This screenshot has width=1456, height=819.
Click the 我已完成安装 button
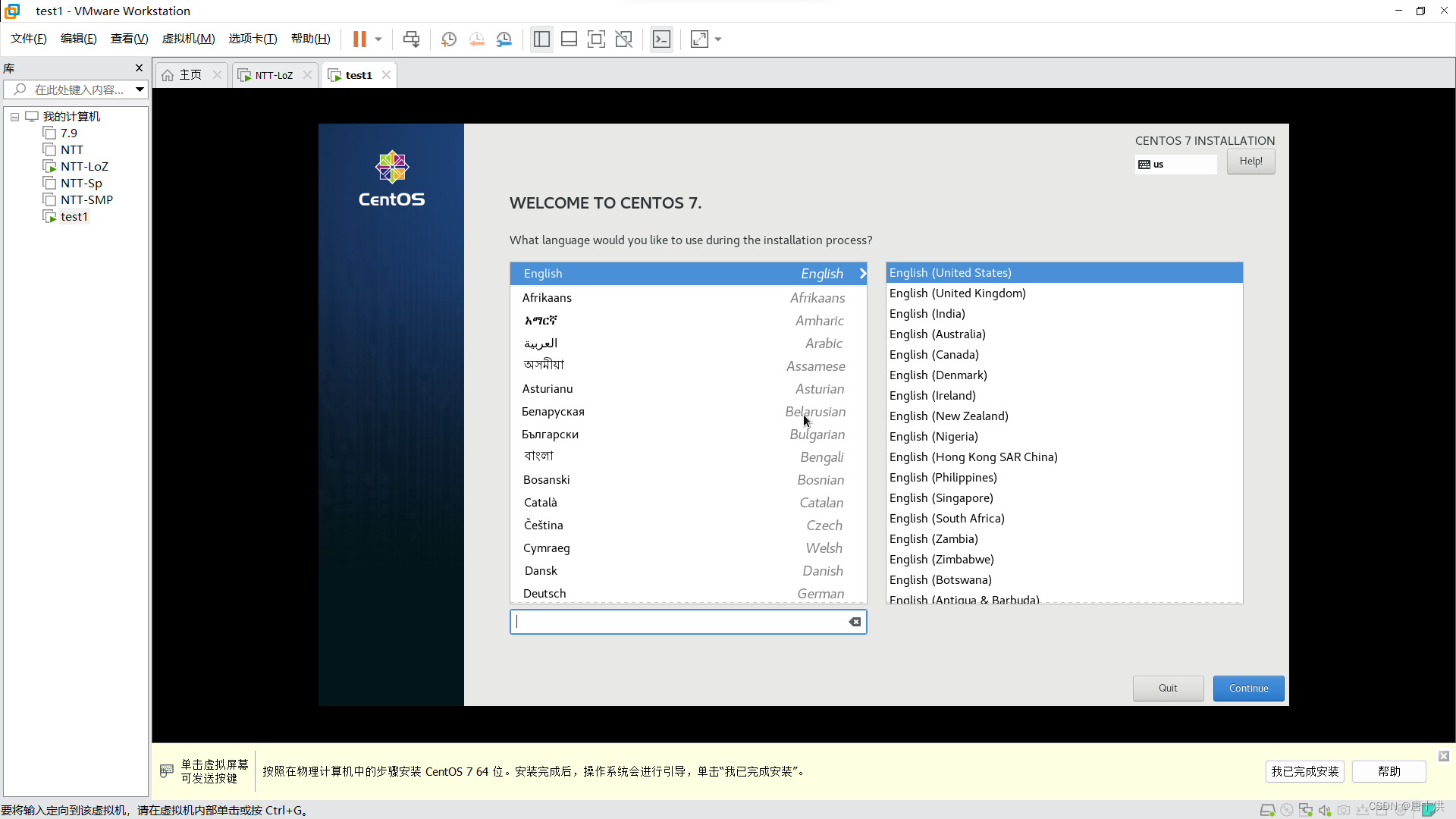(x=1304, y=771)
